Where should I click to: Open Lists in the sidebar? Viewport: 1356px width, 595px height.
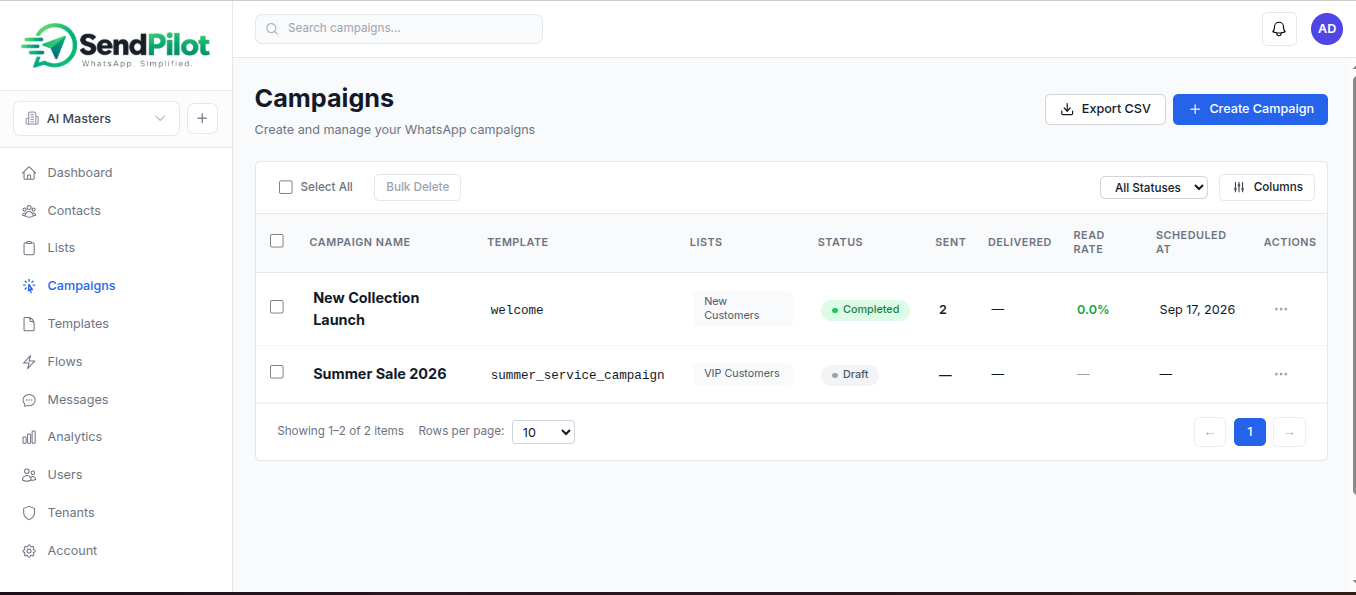click(x=61, y=248)
